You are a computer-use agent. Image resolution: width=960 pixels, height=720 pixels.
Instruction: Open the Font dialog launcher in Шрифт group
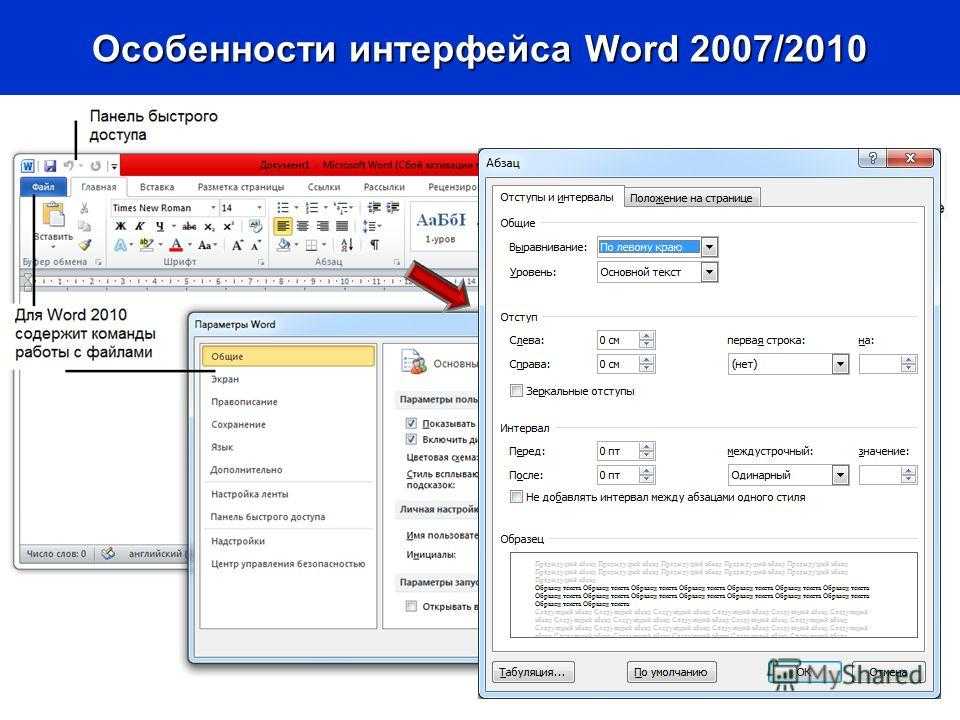pyautogui.click(x=261, y=262)
